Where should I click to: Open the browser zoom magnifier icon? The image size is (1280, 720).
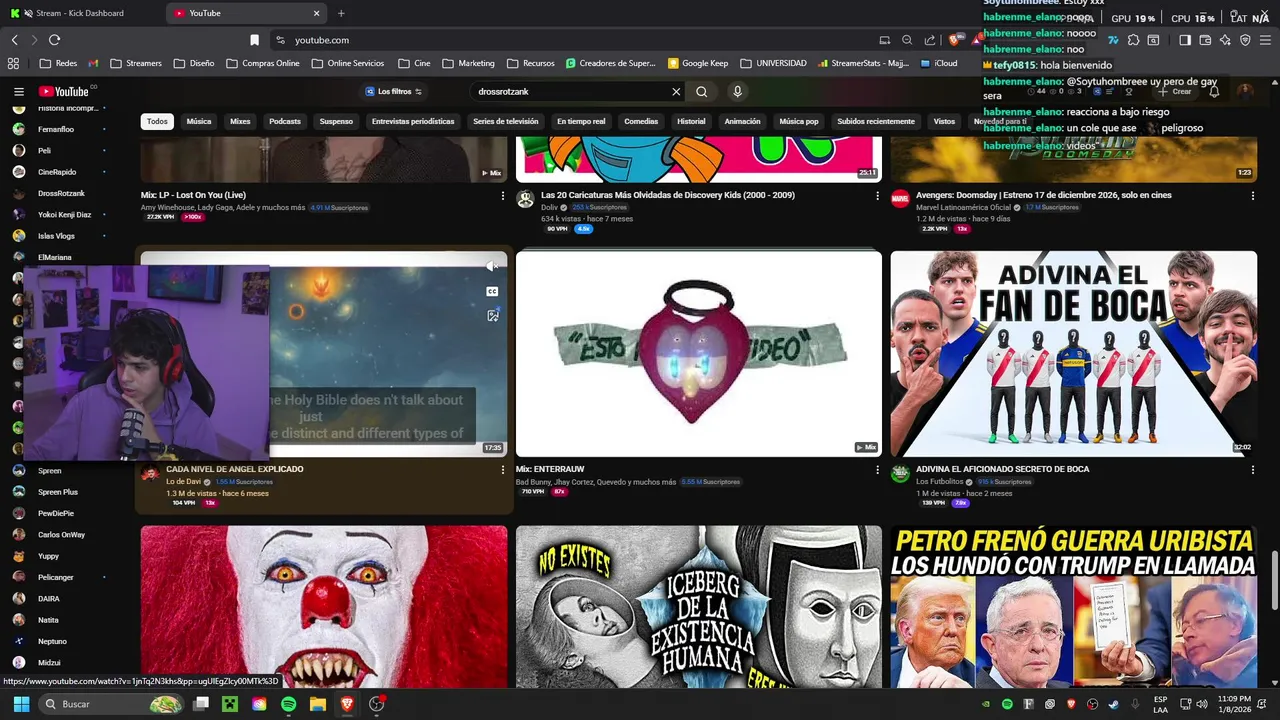point(907,40)
